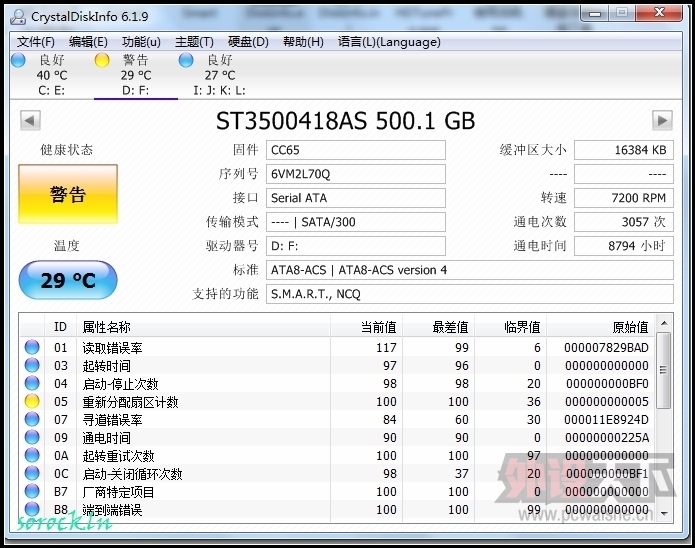Click status orb of row 09 通电时间
695x548 pixels.
(x=32, y=437)
